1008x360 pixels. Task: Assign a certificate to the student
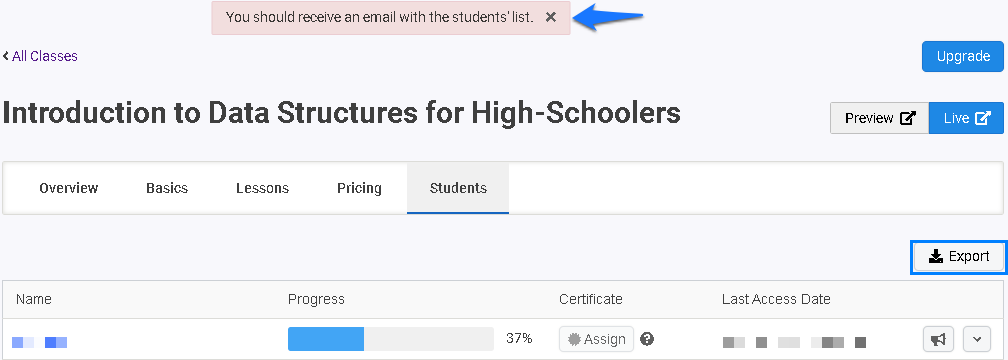click(597, 339)
